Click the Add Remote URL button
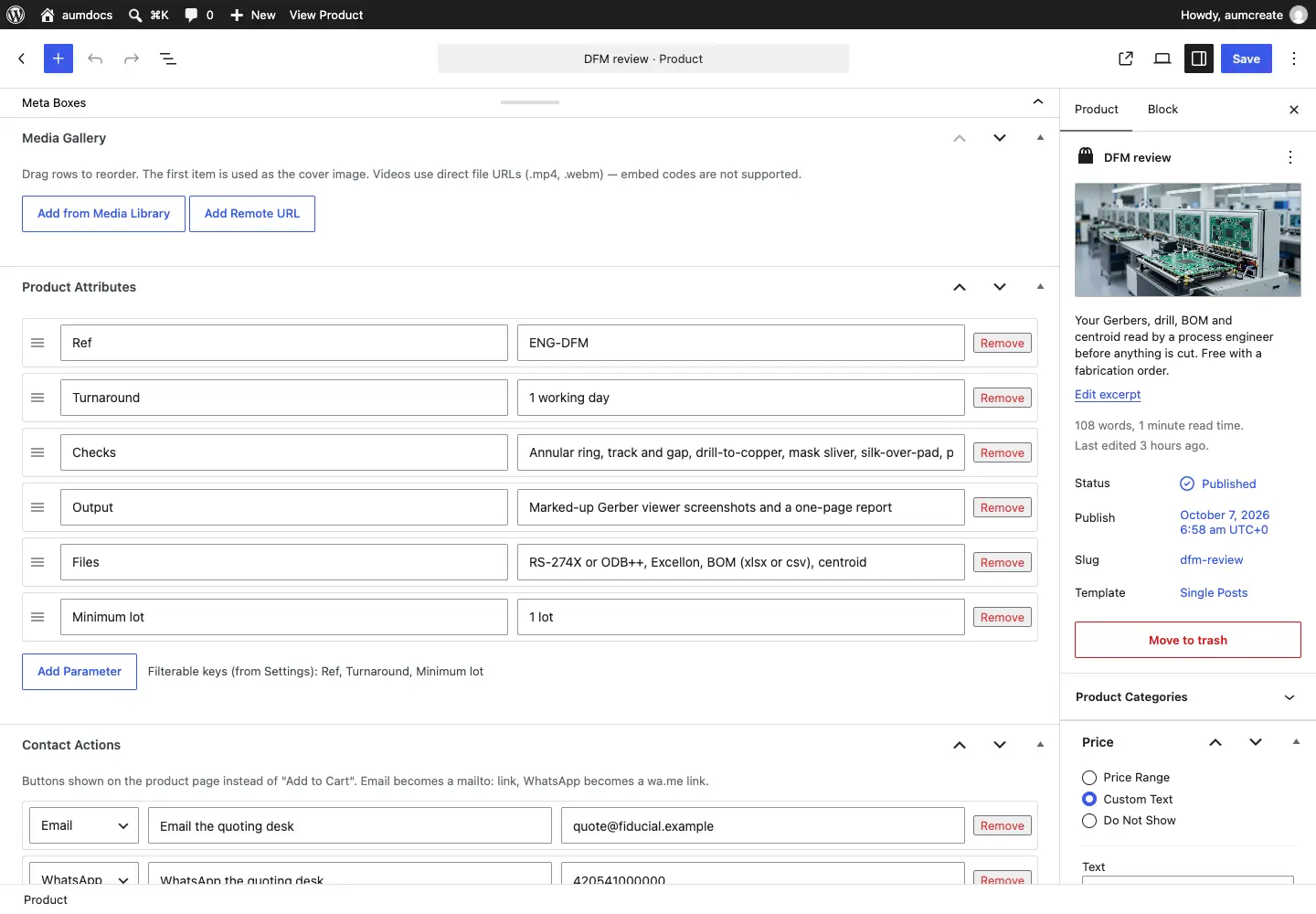This screenshot has width=1316, height=914. [252, 214]
